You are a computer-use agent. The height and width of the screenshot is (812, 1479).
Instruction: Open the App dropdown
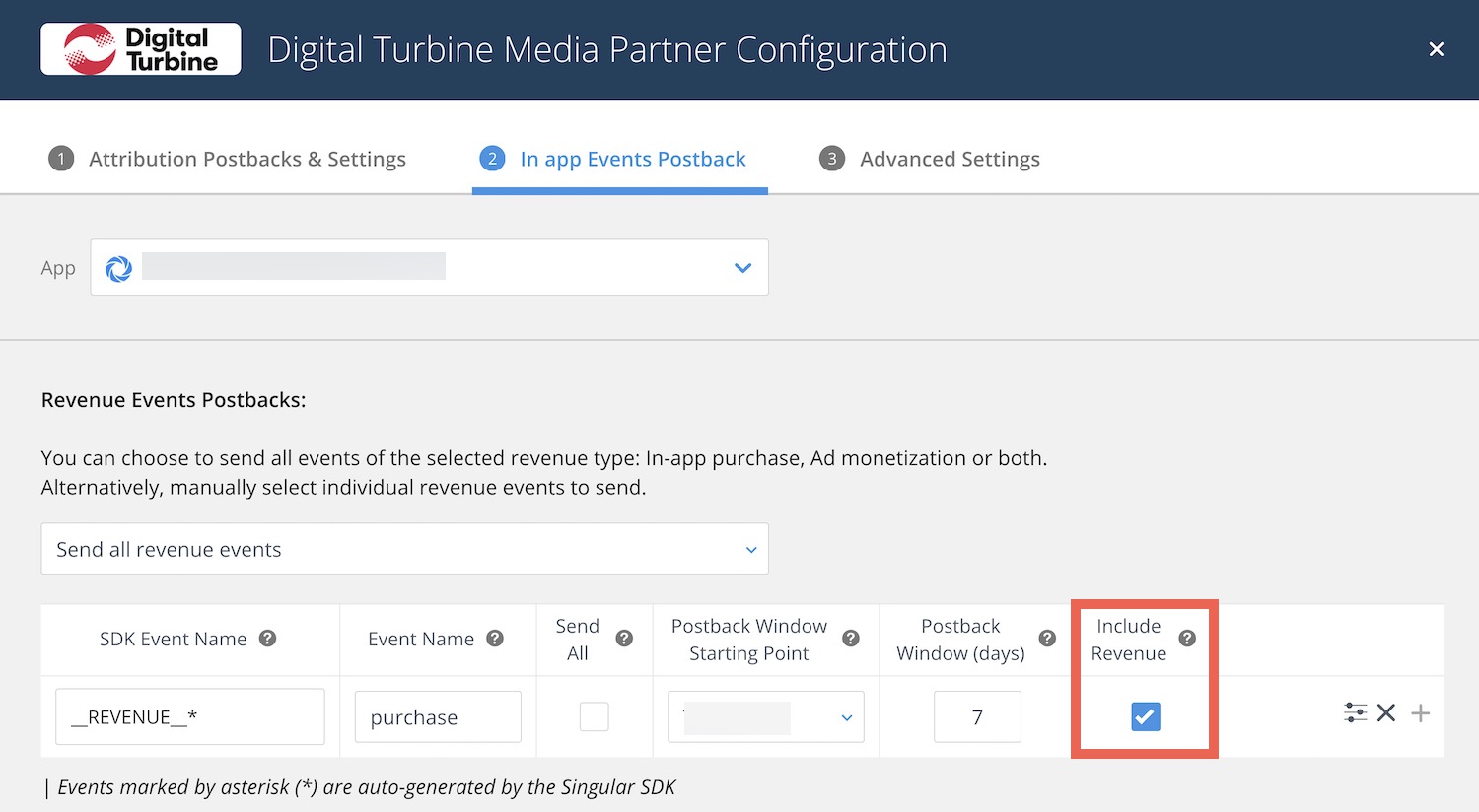point(429,267)
